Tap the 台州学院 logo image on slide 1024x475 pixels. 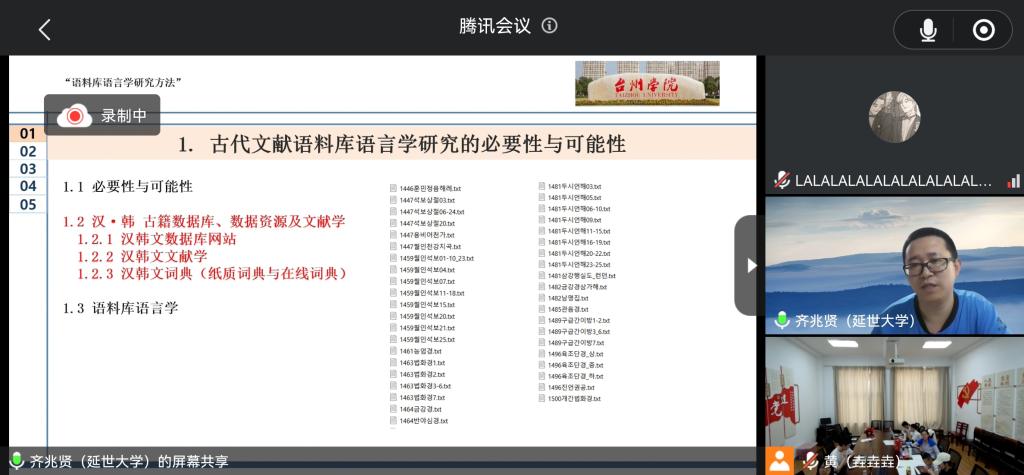(646, 84)
